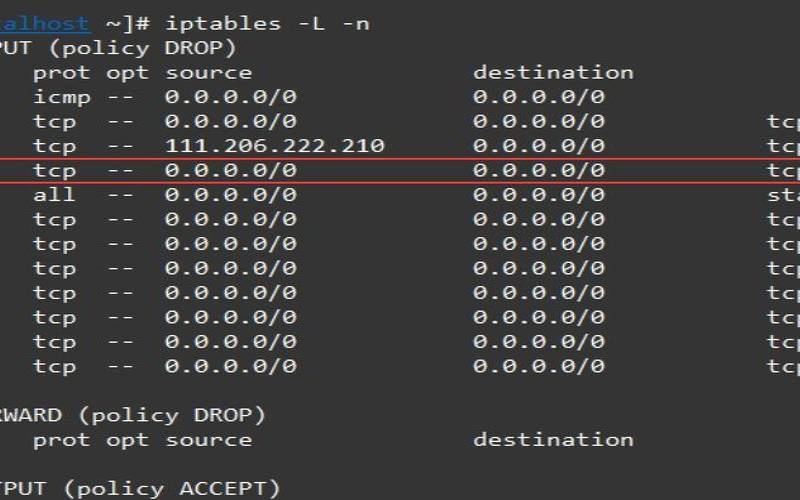The image size is (800, 500).
Task: Click the destination of the 111.206.222.210 rule
Action: (539, 146)
